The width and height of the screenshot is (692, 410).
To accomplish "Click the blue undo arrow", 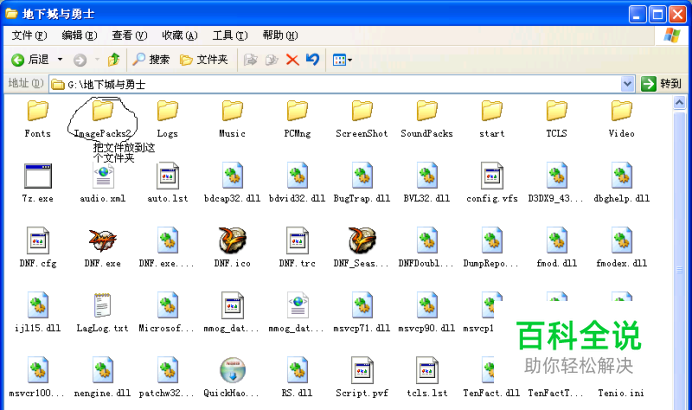I will pos(312,59).
